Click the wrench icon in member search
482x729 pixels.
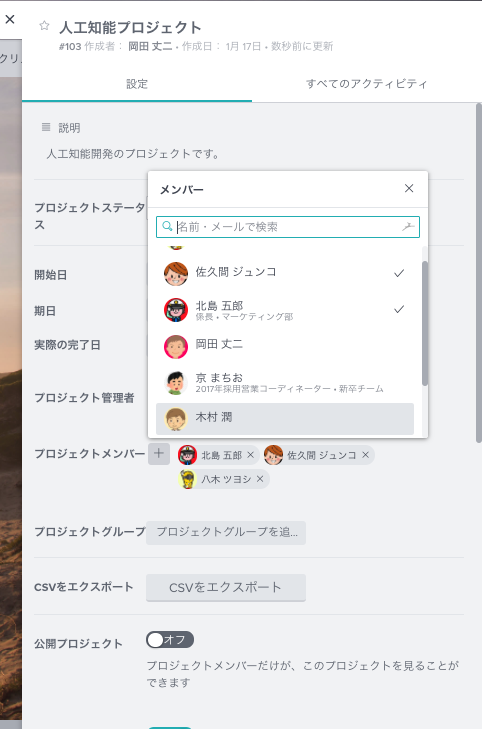coord(408,226)
